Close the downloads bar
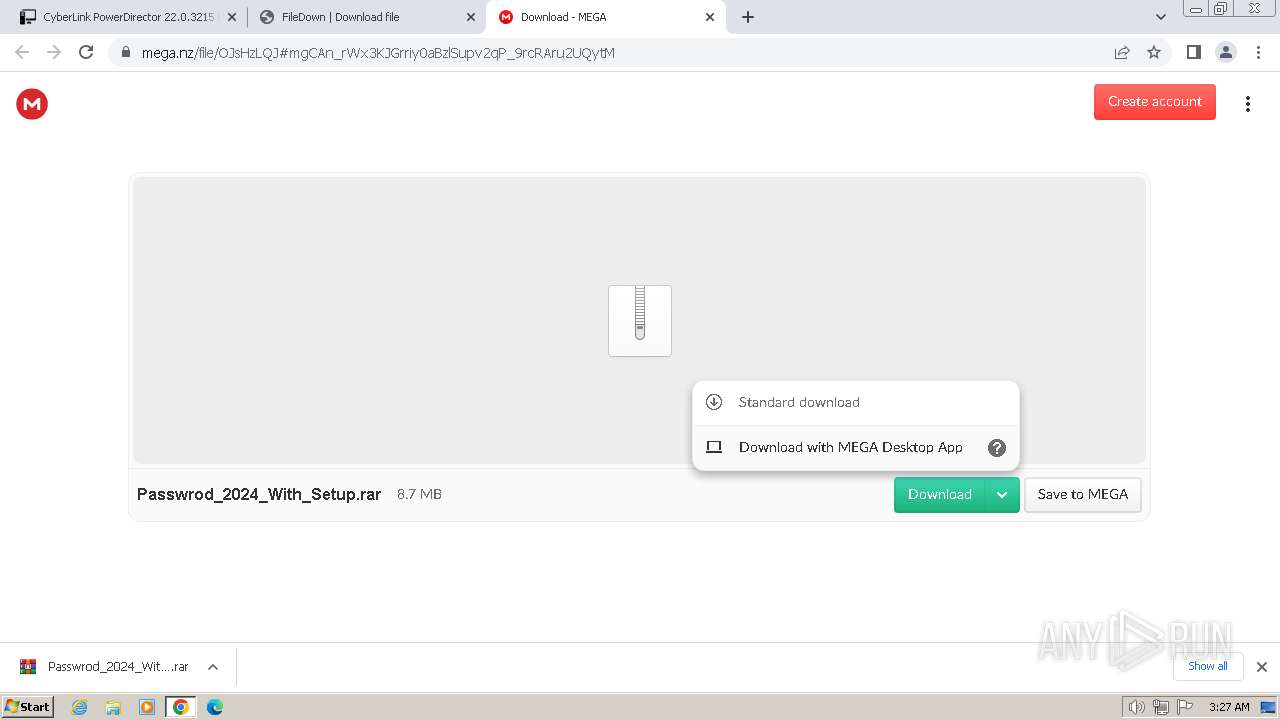This screenshot has width=1280, height=720. tap(1262, 667)
